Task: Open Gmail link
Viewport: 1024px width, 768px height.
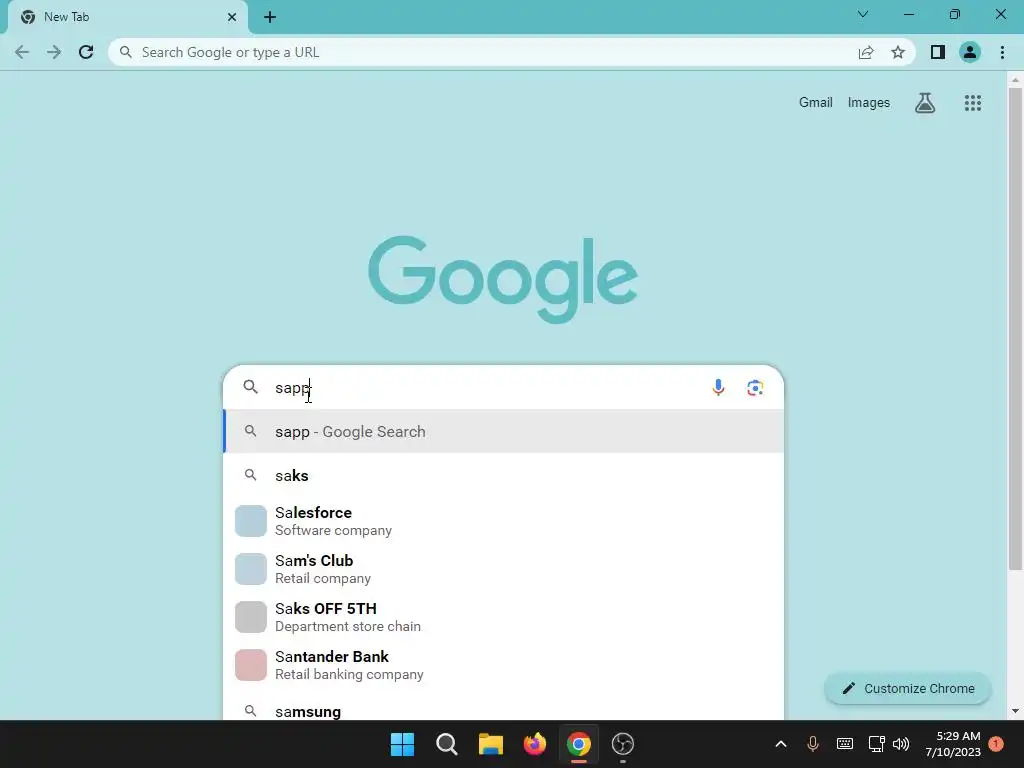Action: click(816, 103)
